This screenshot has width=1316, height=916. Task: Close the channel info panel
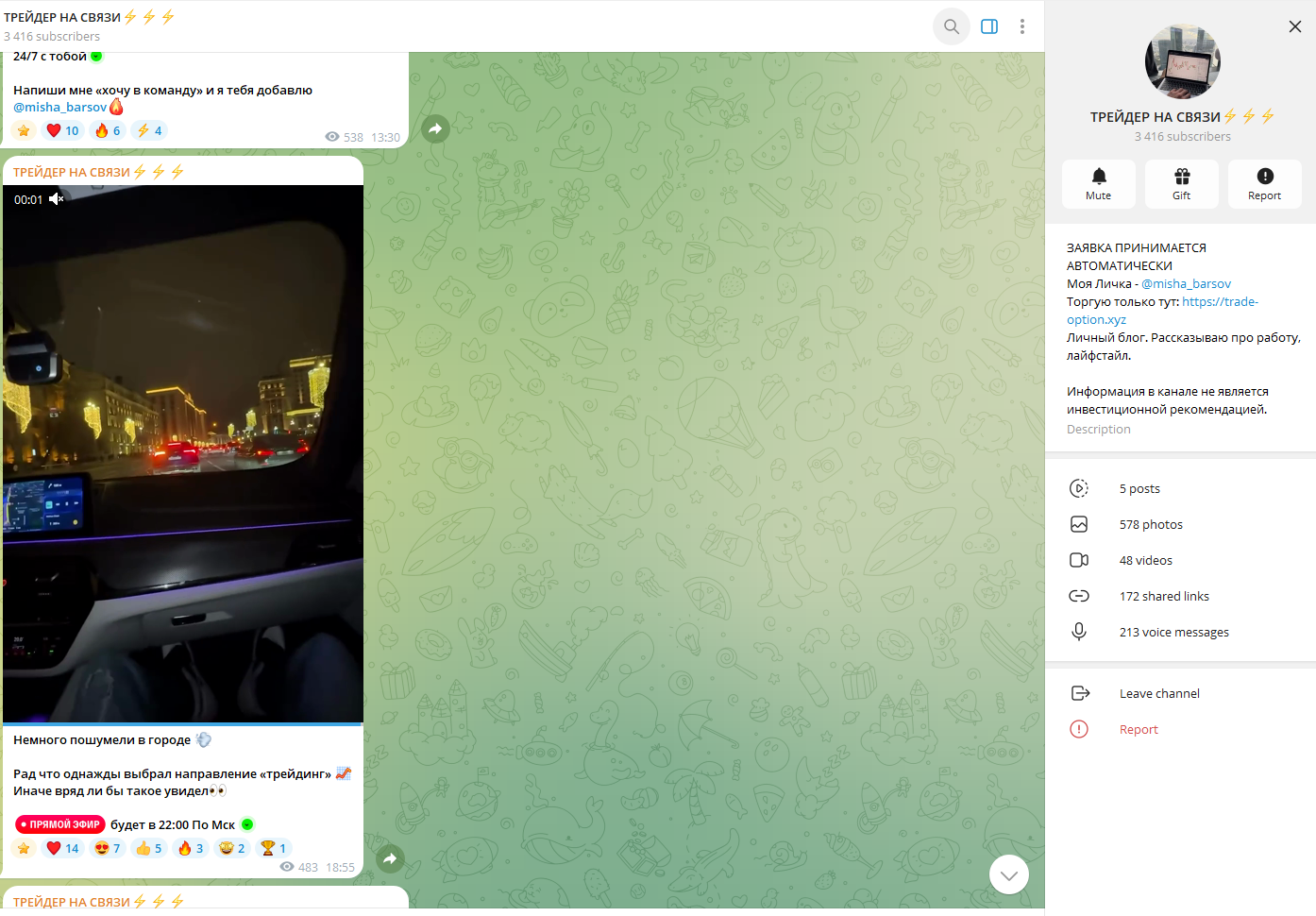1295,26
